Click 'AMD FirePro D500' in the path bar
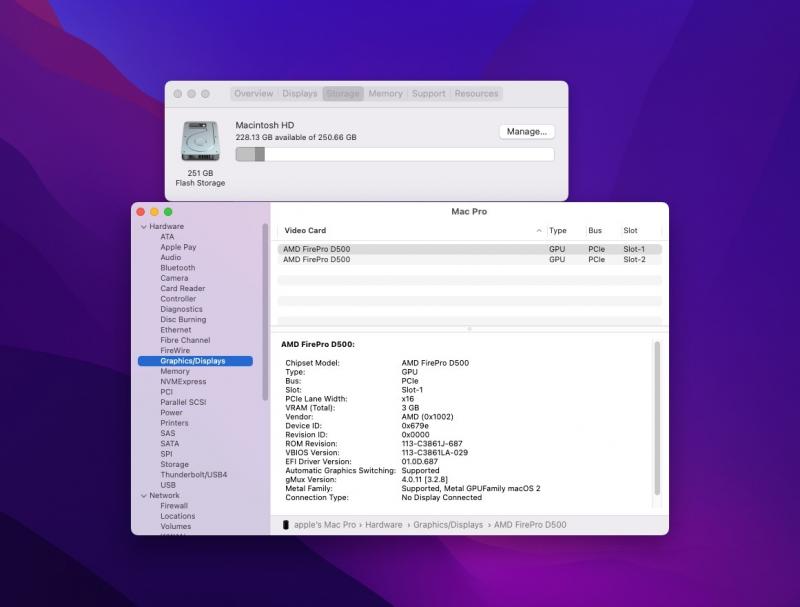Viewport: 800px width, 607px height. pos(530,525)
